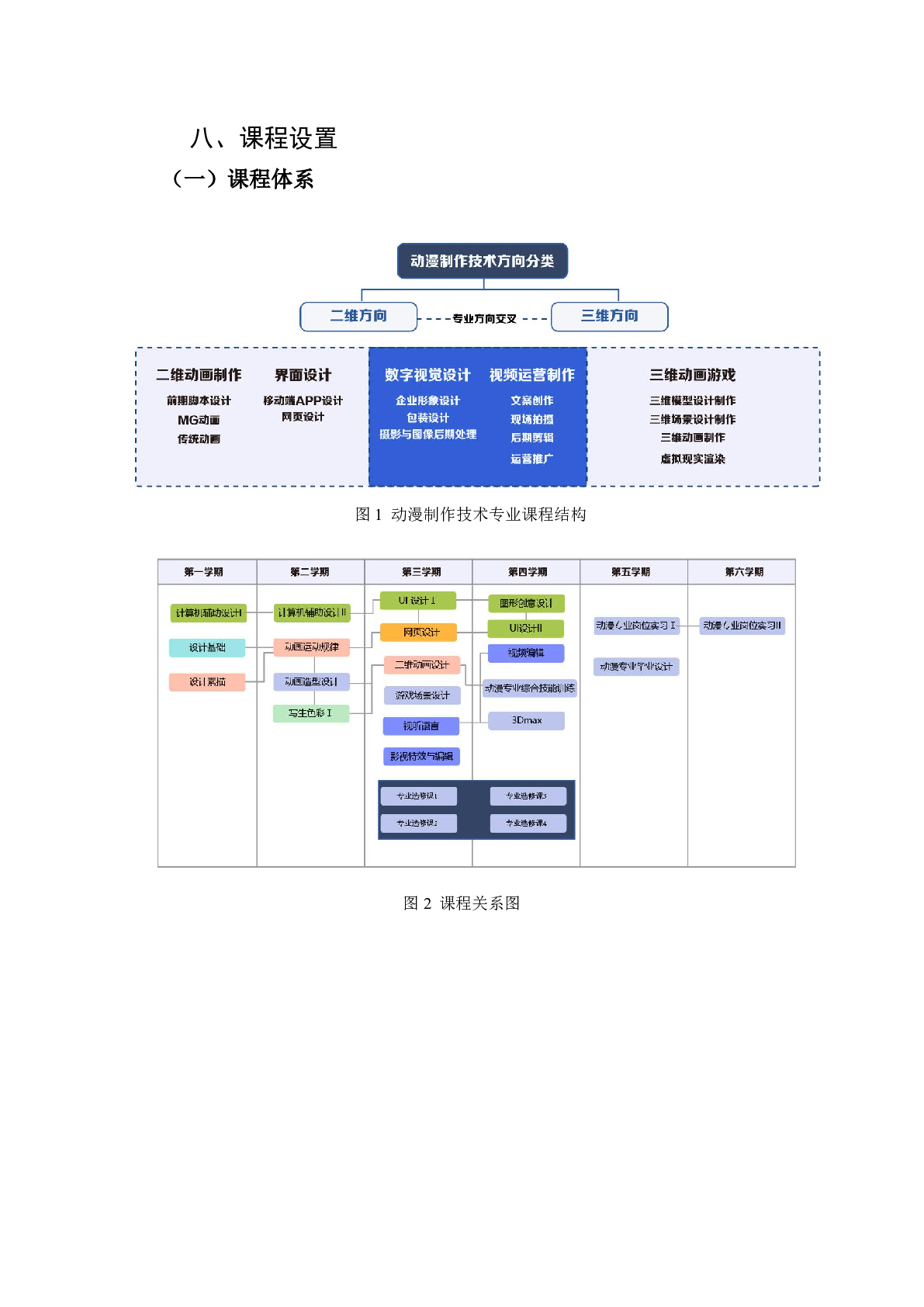924x1307 pixels.
Task: Click the 二维动画制作 heading
Action: pyautogui.click(x=199, y=375)
